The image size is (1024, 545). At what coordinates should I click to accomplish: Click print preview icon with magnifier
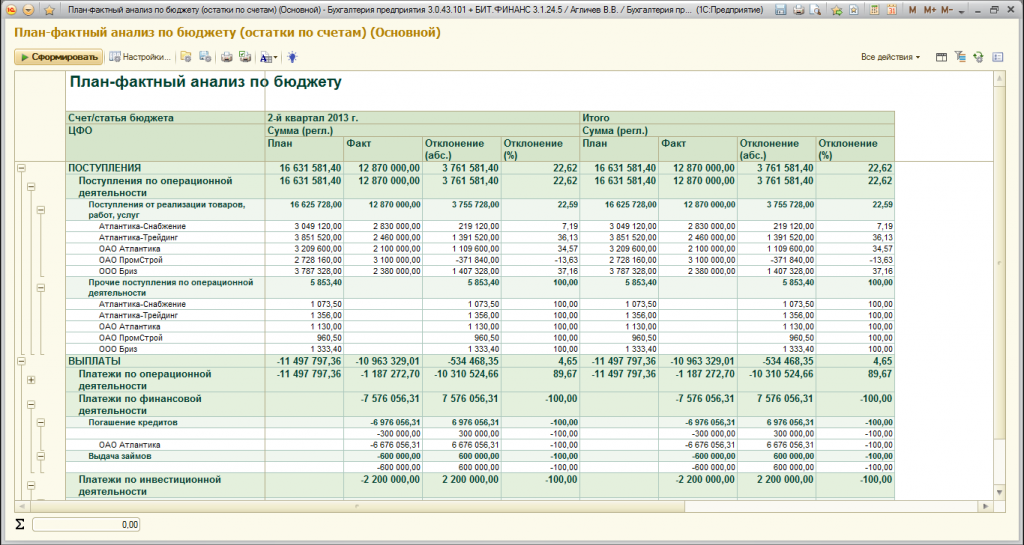[814, 10]
